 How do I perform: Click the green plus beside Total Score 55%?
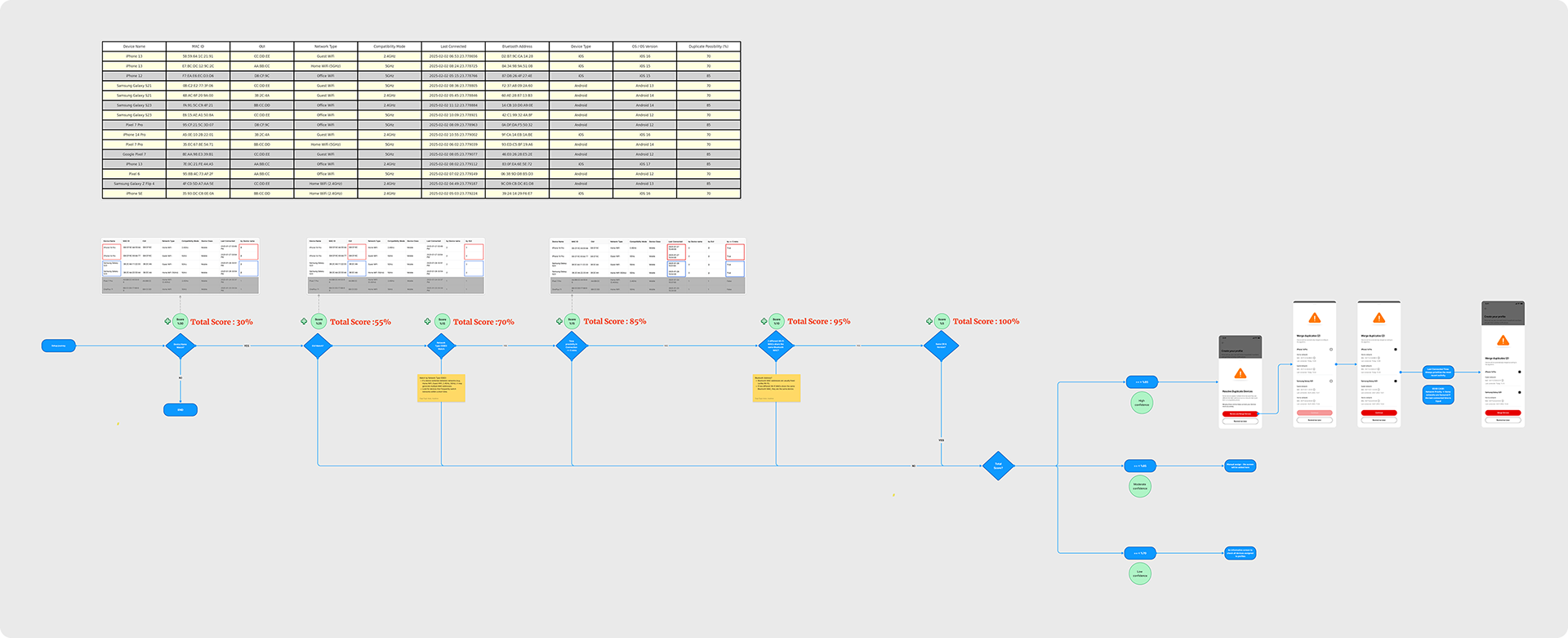pos(304,322)
